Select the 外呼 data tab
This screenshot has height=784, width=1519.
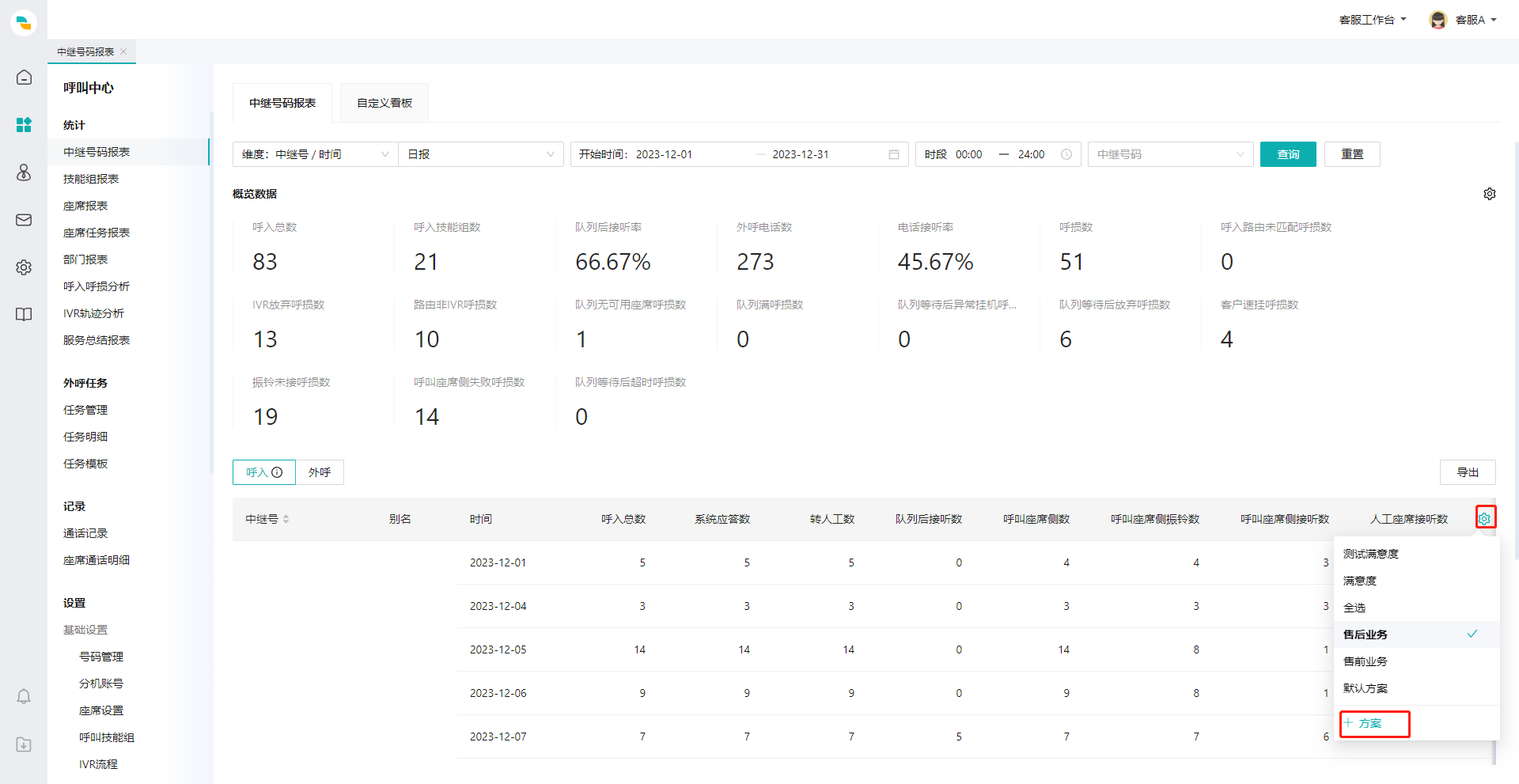[320, 472]
